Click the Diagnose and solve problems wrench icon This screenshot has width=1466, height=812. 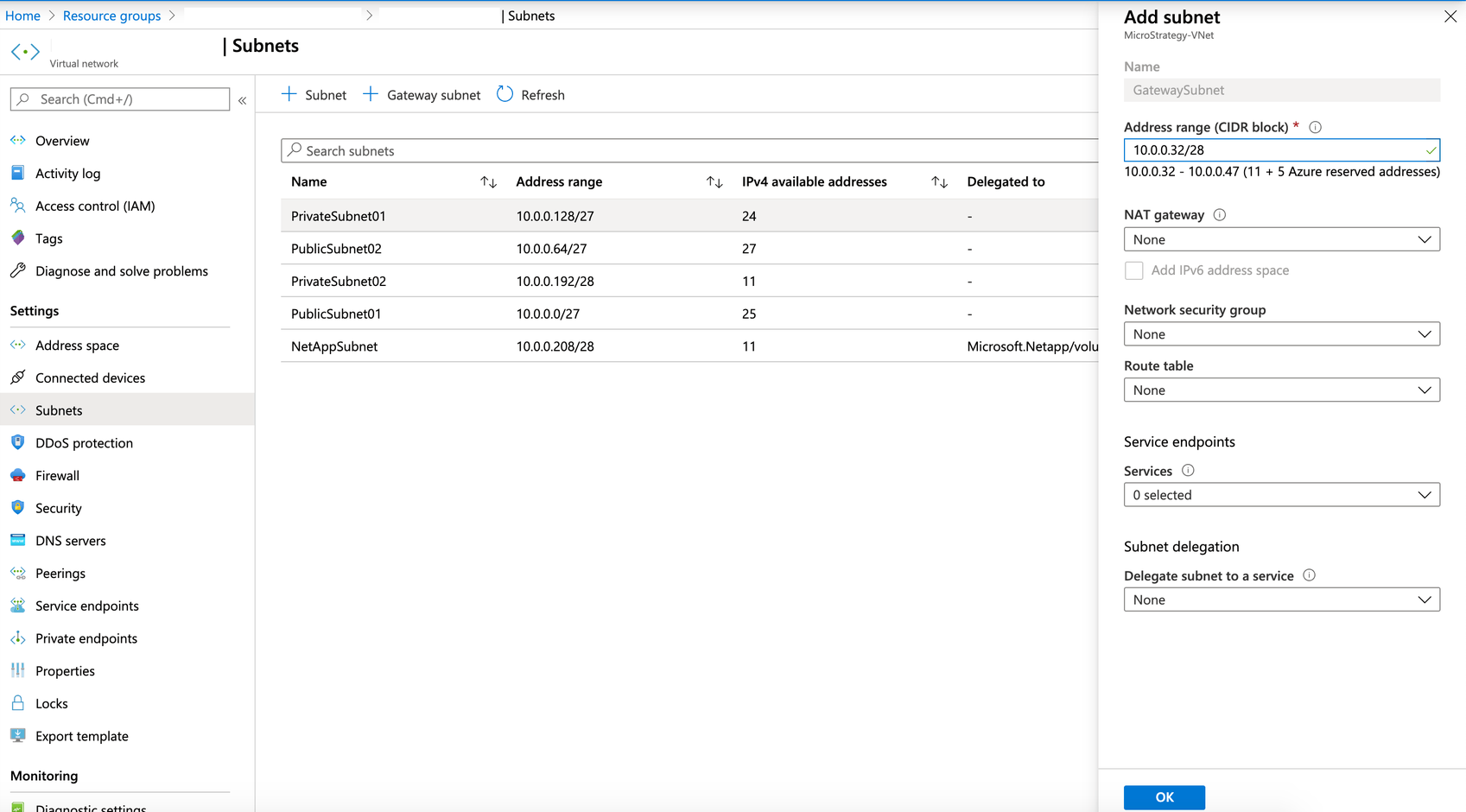tap(17, 270)
